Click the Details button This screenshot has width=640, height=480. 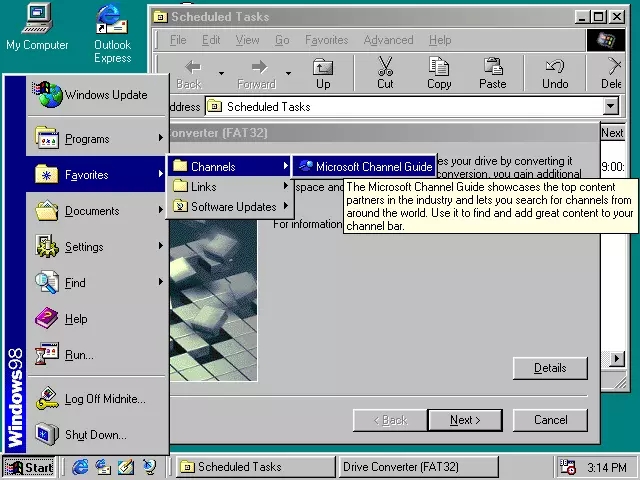point(550,368)
